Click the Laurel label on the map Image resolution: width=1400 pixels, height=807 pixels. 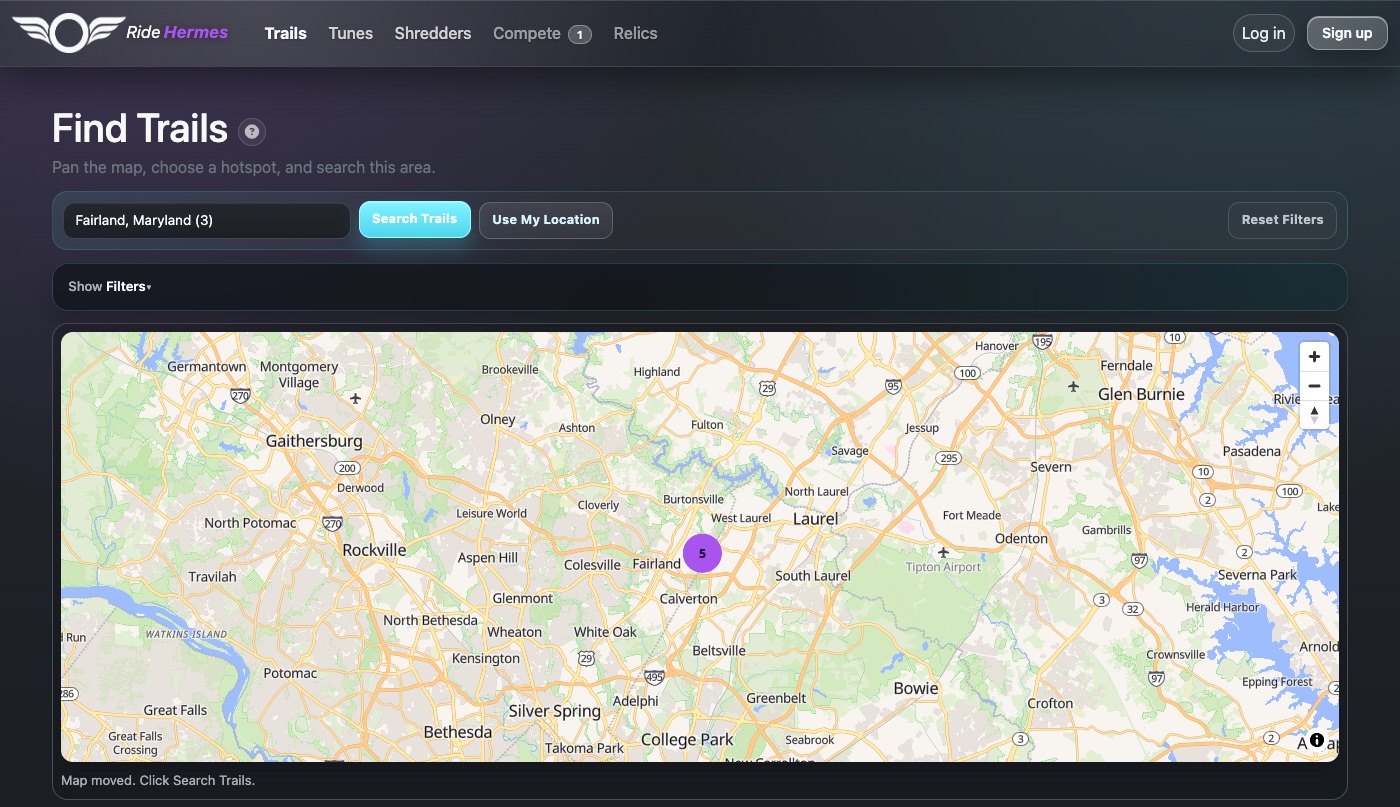tap(815, 519)
